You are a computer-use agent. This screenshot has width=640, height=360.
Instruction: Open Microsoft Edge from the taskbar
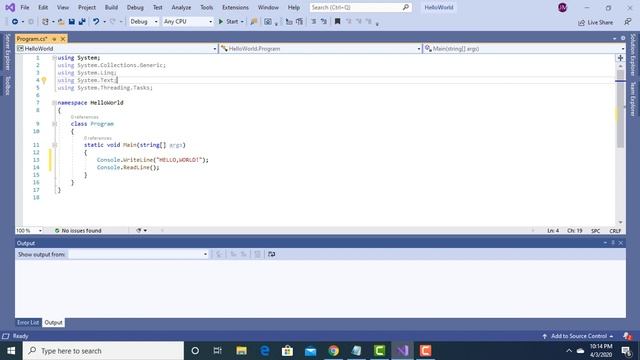[264, 351]
